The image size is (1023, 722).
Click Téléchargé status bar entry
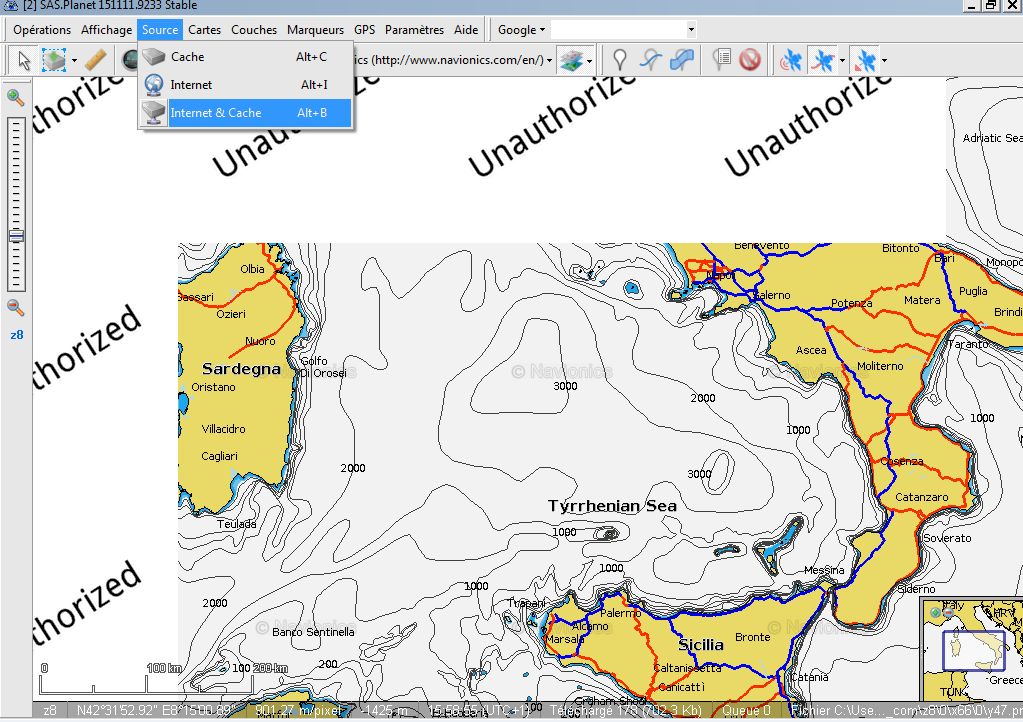point(625,710)
